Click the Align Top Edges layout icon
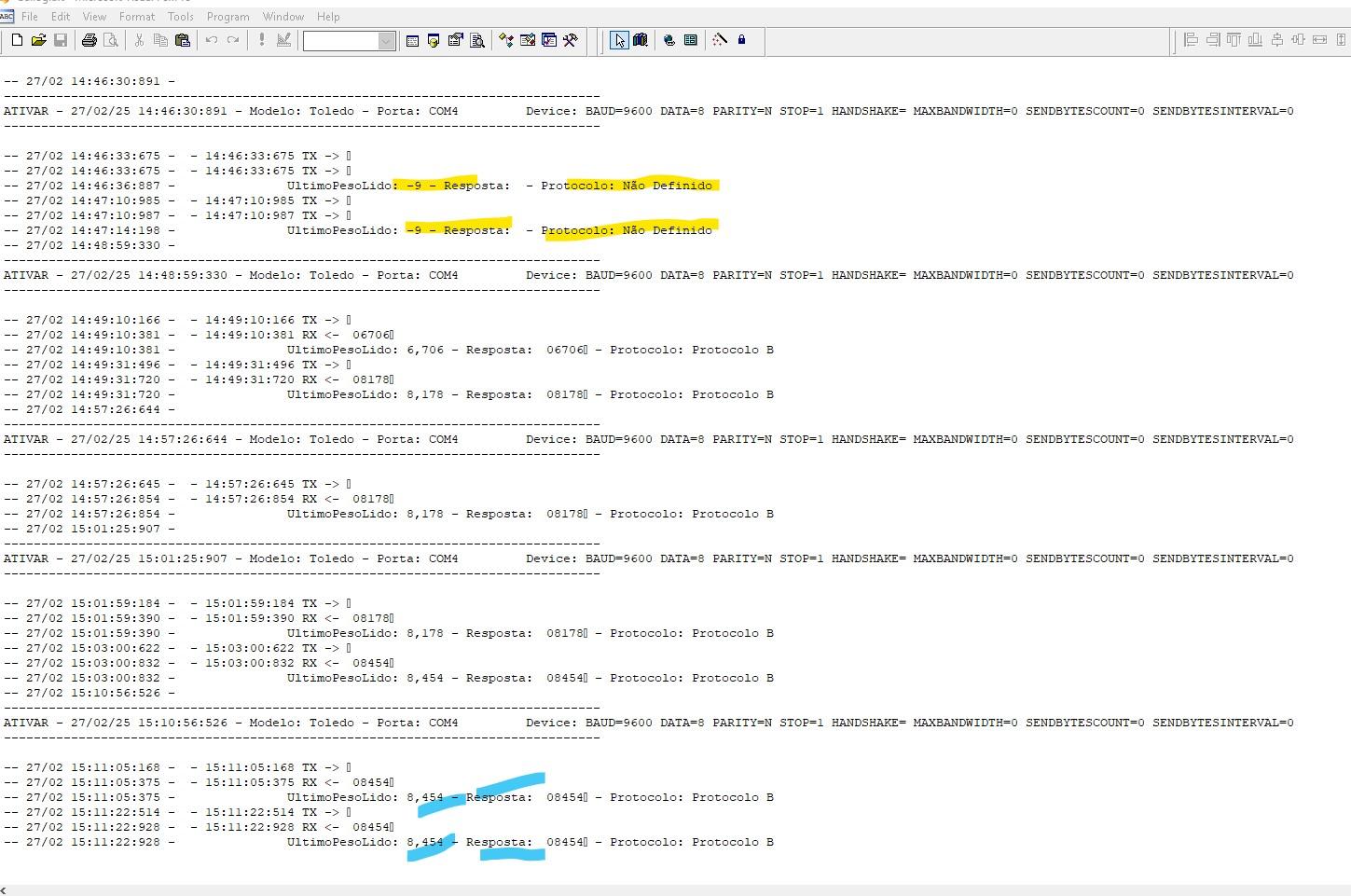This screenshot has width=1351, height=896. (x=1234, y=40)
